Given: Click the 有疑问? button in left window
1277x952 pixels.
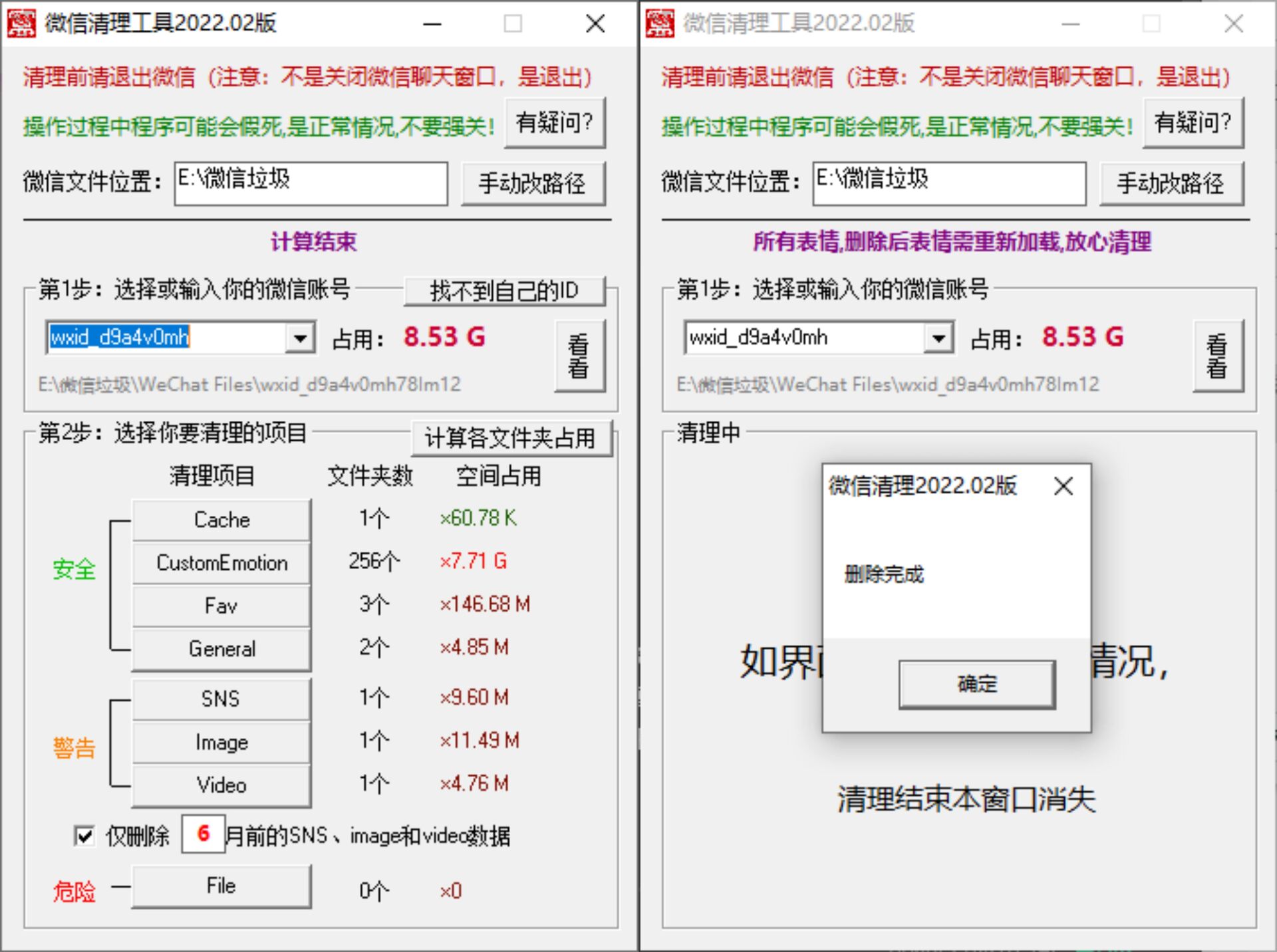Looking at the screenshot, I should tap(555, 122).
